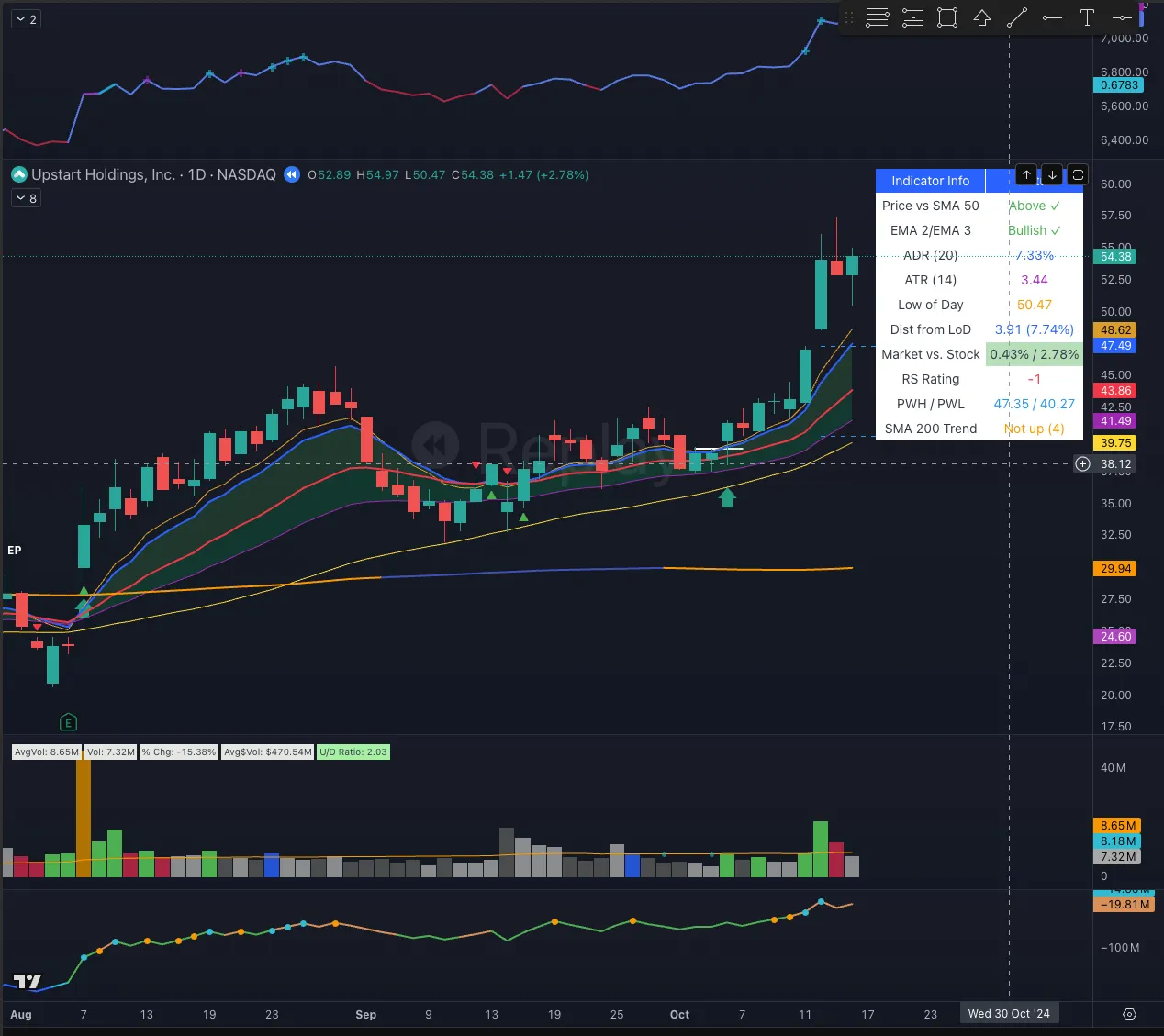Click the 54.38 current price label

[x=1116, y=257]
